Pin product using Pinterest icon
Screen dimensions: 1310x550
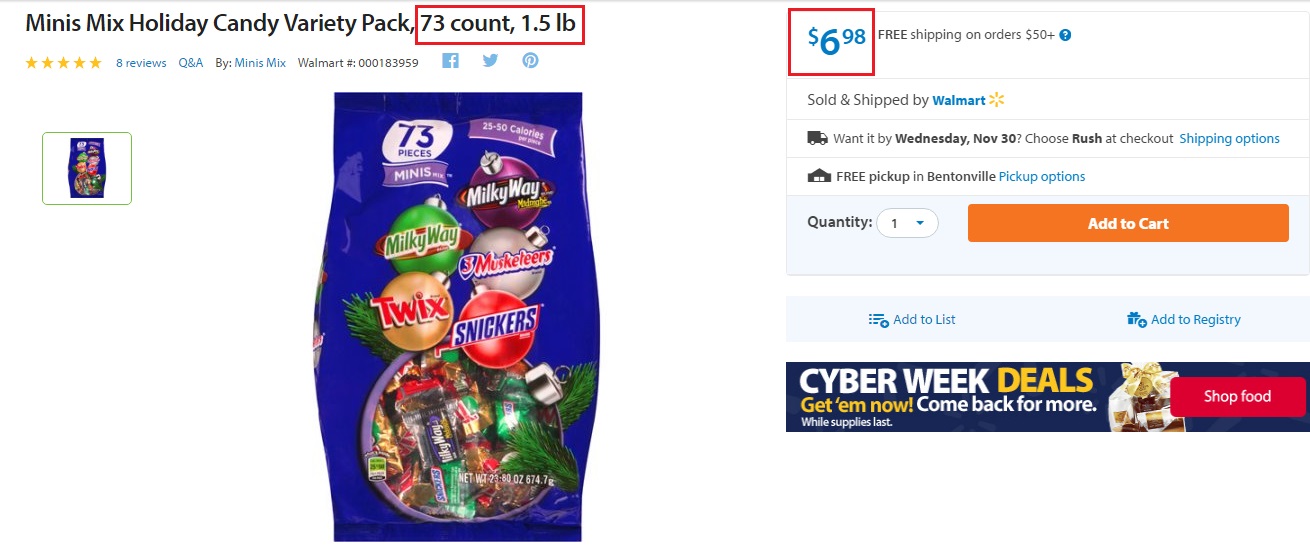click(530, 61)
